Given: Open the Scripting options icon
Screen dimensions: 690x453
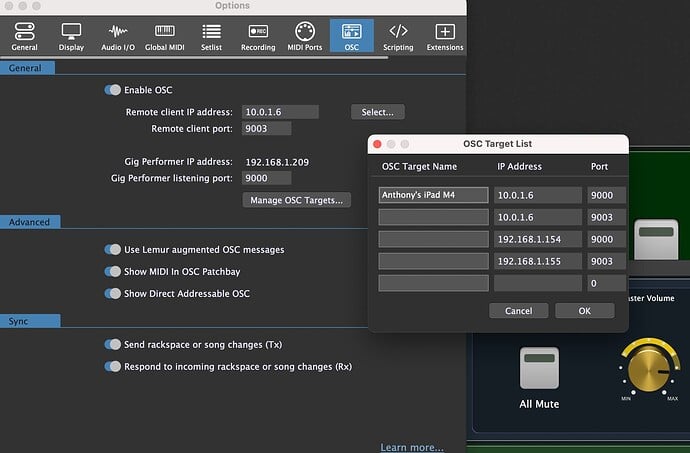Looking at the screenshot, I should click(398, 31).
